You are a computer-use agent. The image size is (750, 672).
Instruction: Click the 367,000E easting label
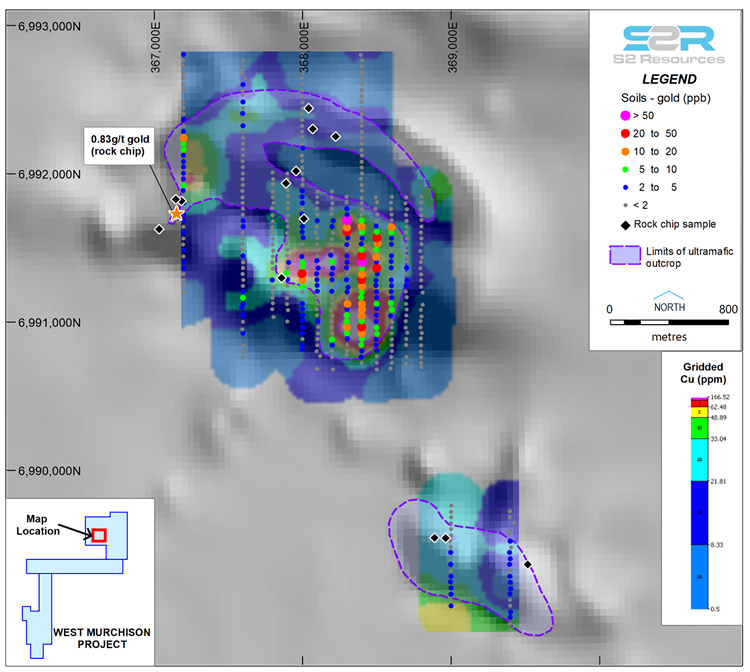156,47
